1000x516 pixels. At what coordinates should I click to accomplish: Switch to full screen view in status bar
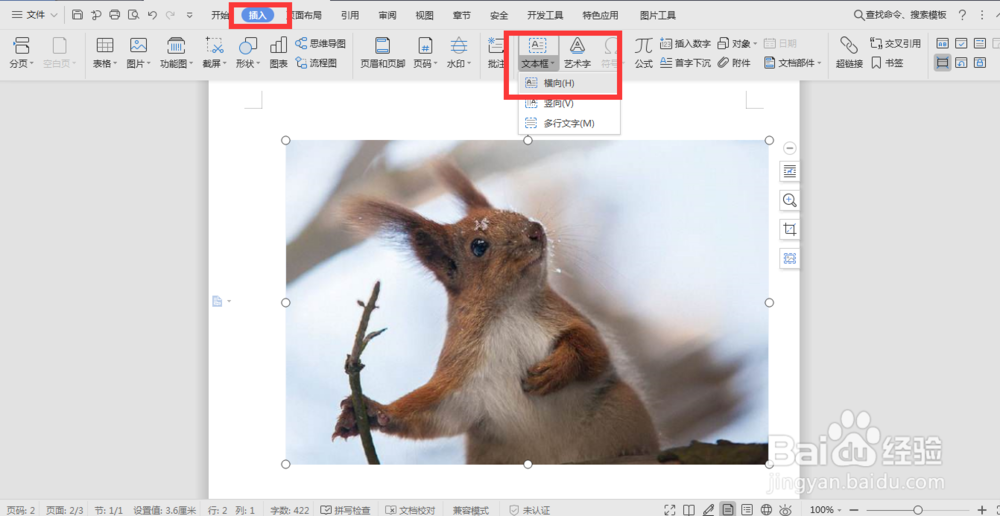(670, 510)
